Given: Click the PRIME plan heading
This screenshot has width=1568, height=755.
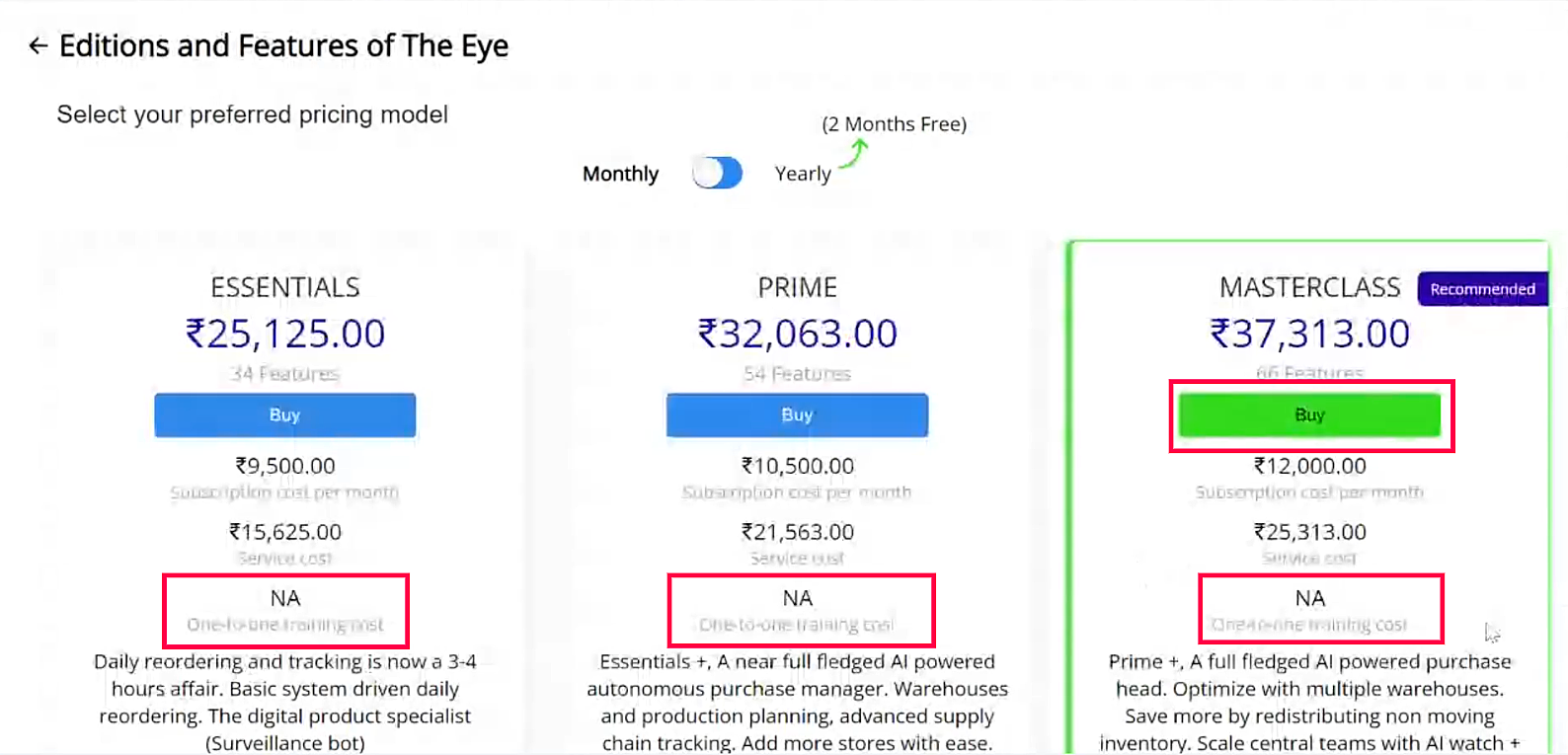Looking at the screenshot, I should pos(797,287).
